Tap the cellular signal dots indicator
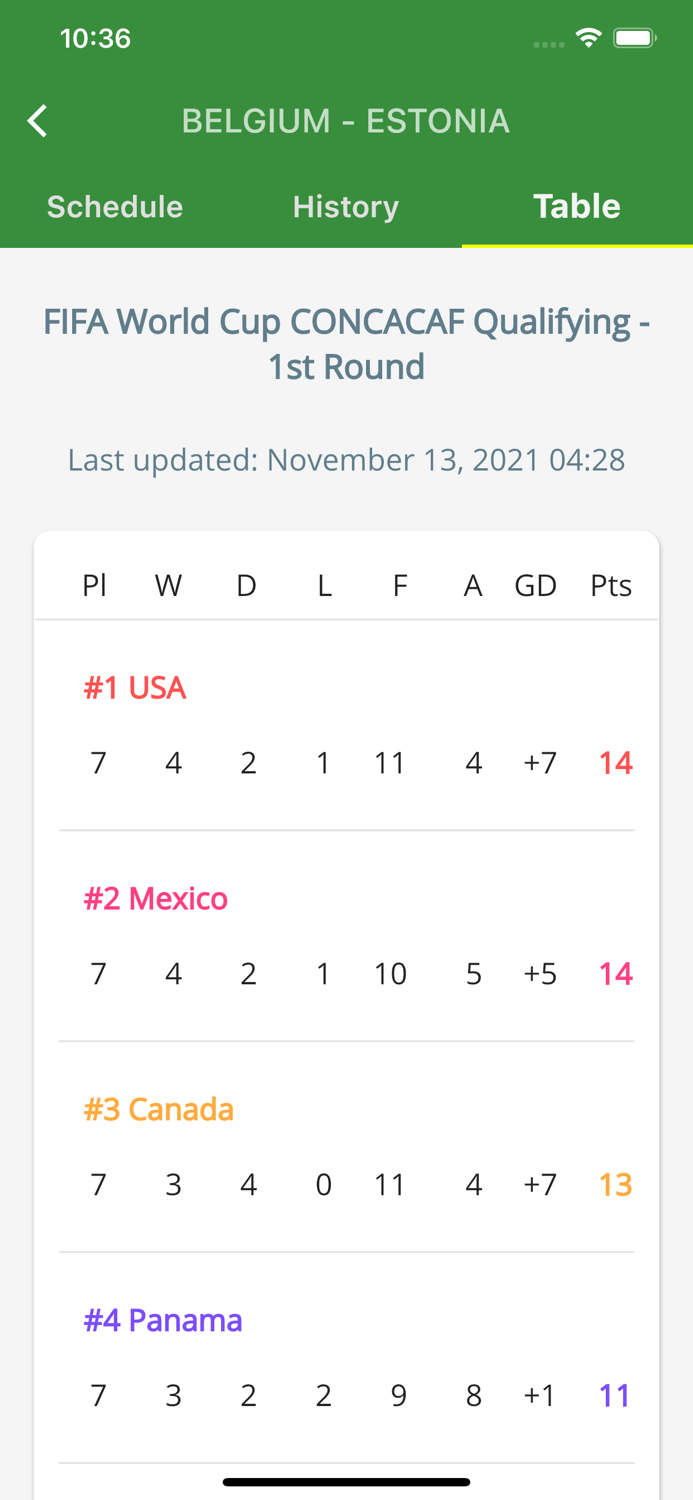 548,44
